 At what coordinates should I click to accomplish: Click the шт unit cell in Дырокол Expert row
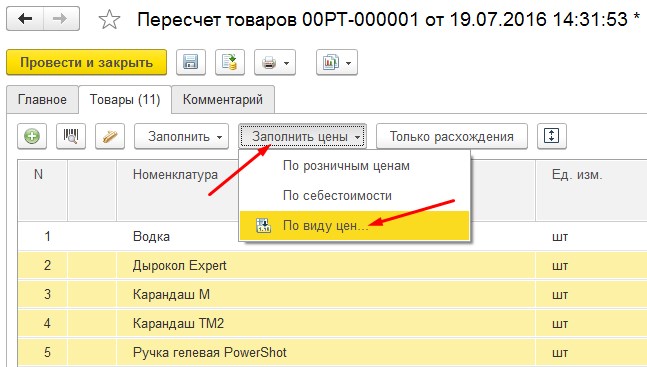pos(591,265)
